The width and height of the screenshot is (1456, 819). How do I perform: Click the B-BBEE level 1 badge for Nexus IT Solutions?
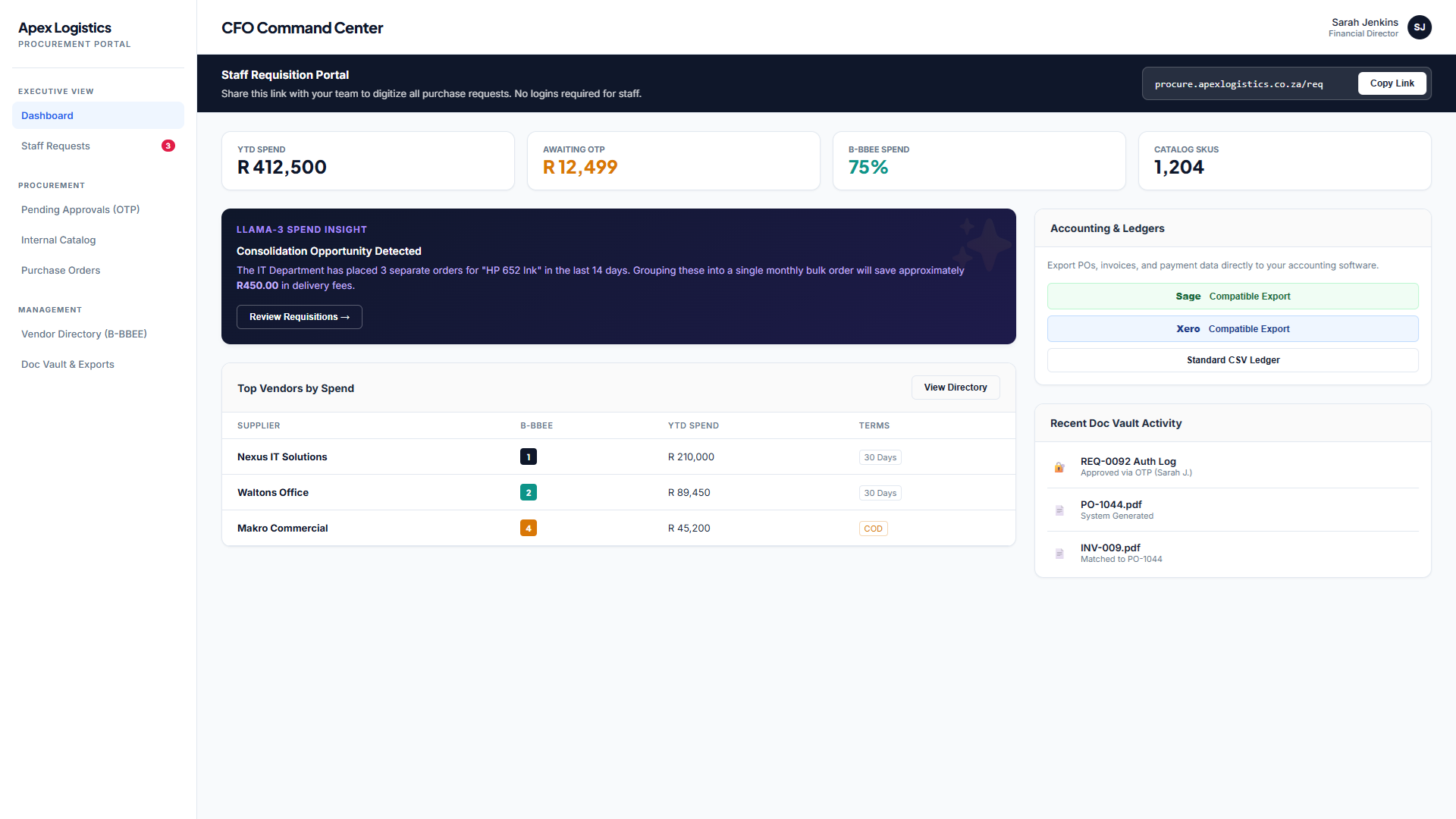tap(529, 457)
